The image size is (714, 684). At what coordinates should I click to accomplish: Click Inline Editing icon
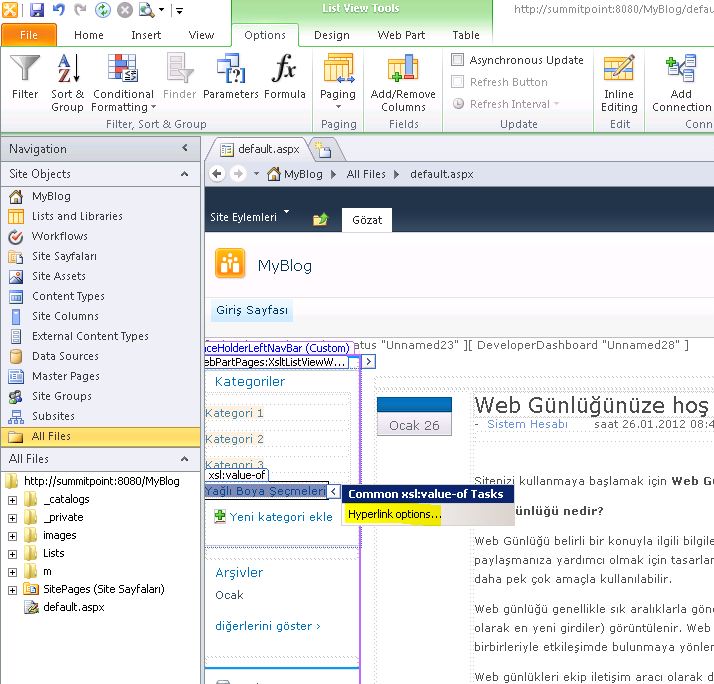point(619,82)
